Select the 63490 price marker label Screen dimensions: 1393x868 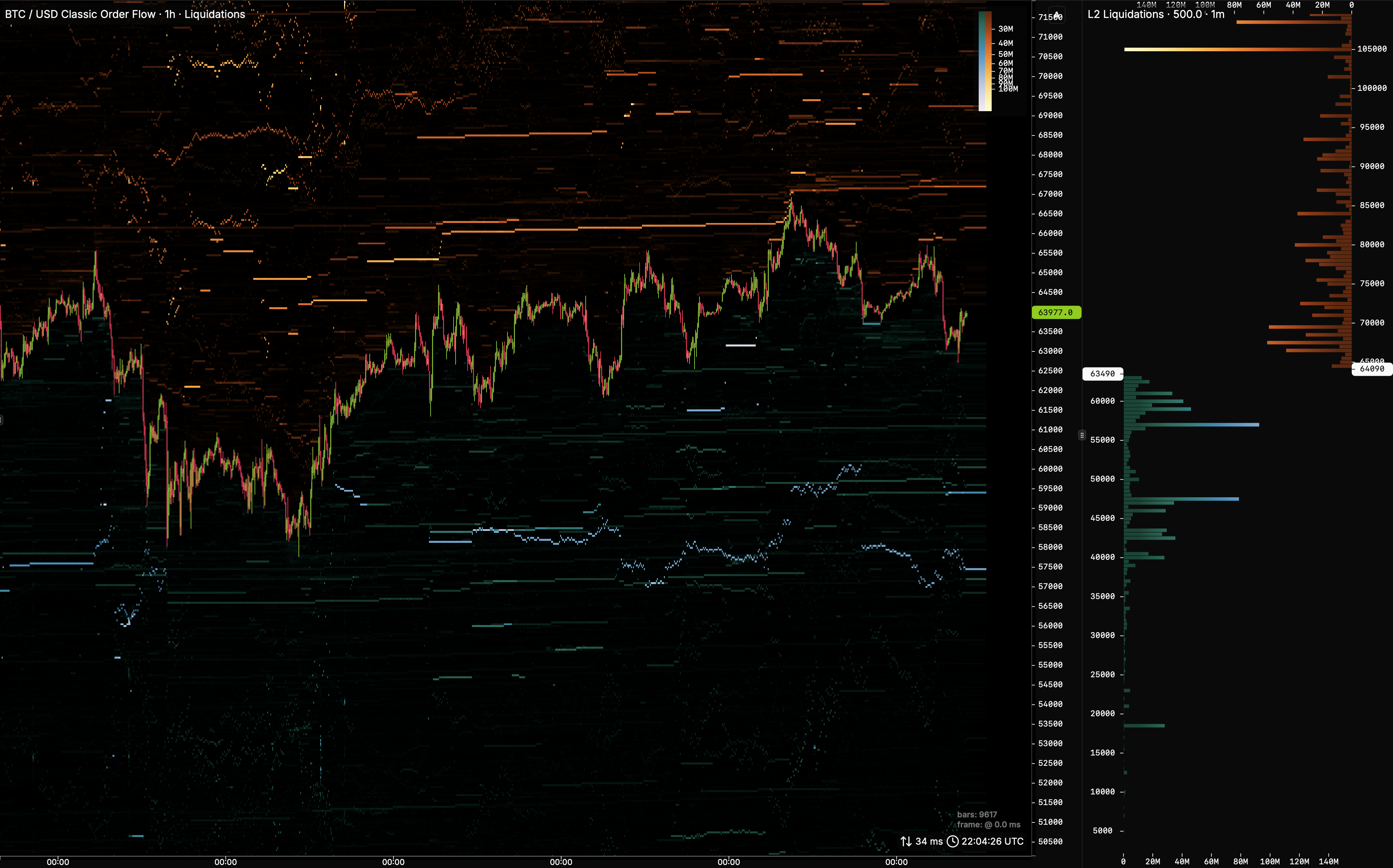click(x=1102, y=374)
